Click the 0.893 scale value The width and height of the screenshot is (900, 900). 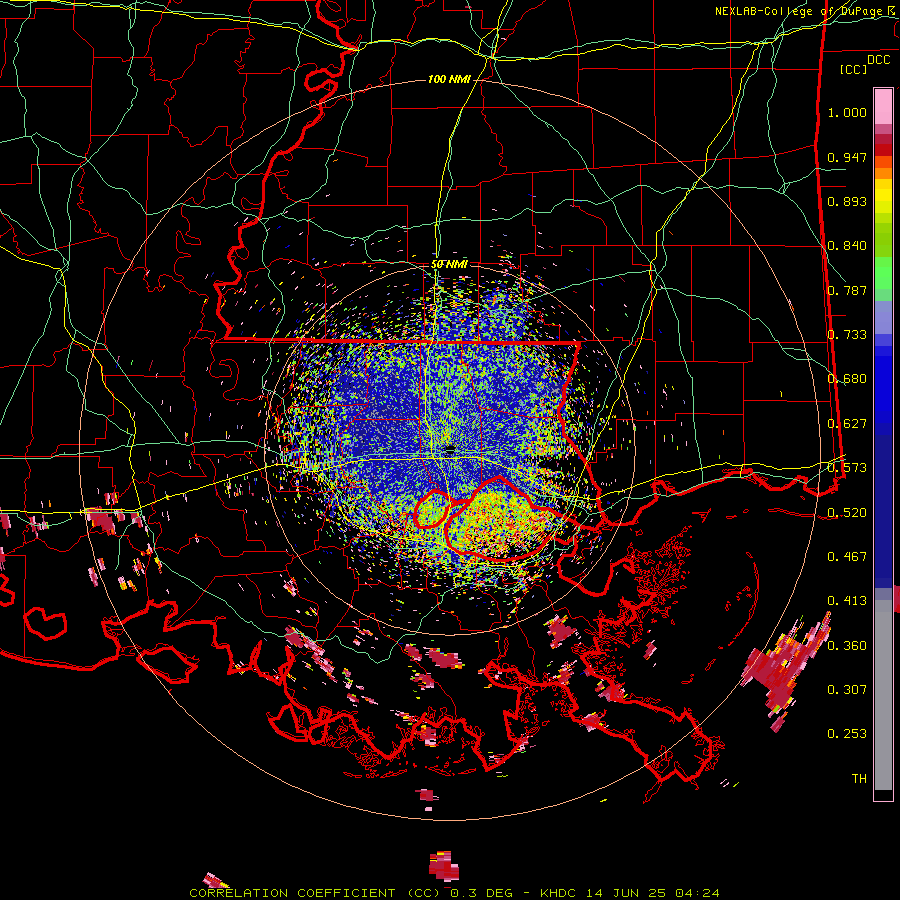point(847,201)
